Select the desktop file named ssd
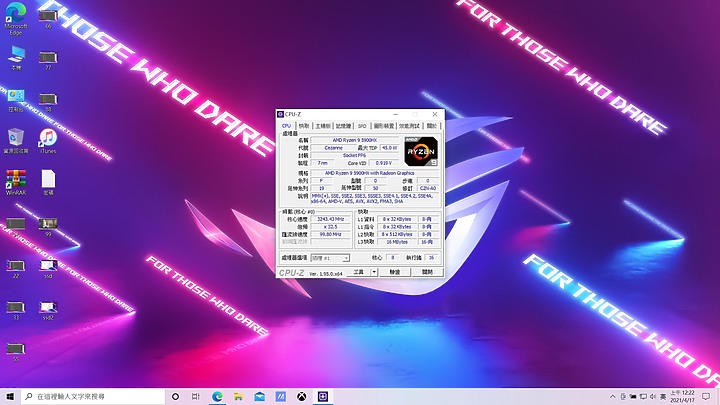Screen dimensions: 720x405 click(48, 268)
